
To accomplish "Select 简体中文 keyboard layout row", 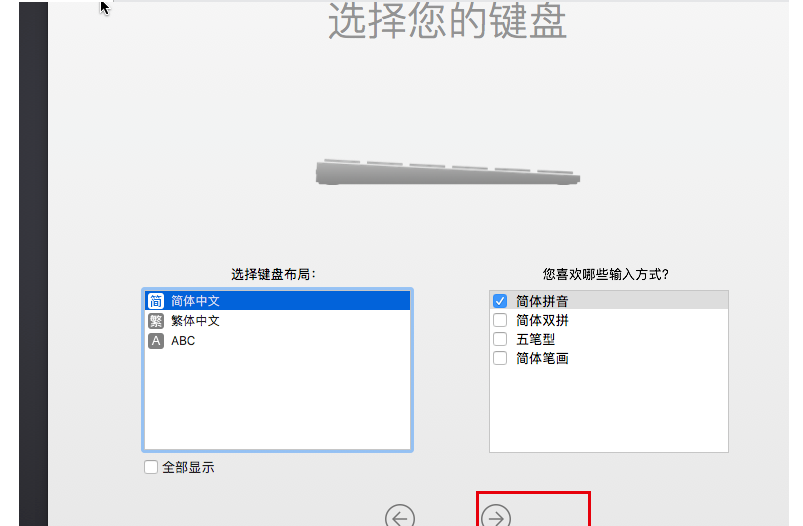I will pos(278,301).
